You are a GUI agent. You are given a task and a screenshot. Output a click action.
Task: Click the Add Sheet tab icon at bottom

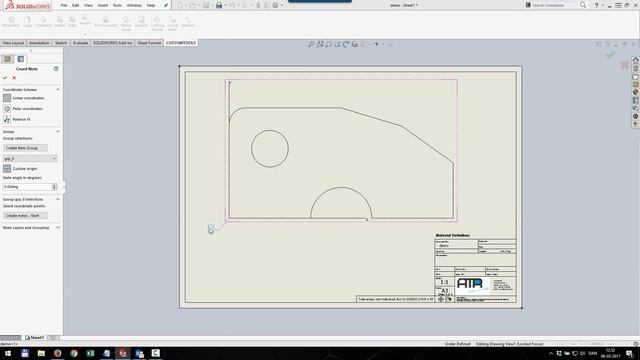tap(53, 338)
